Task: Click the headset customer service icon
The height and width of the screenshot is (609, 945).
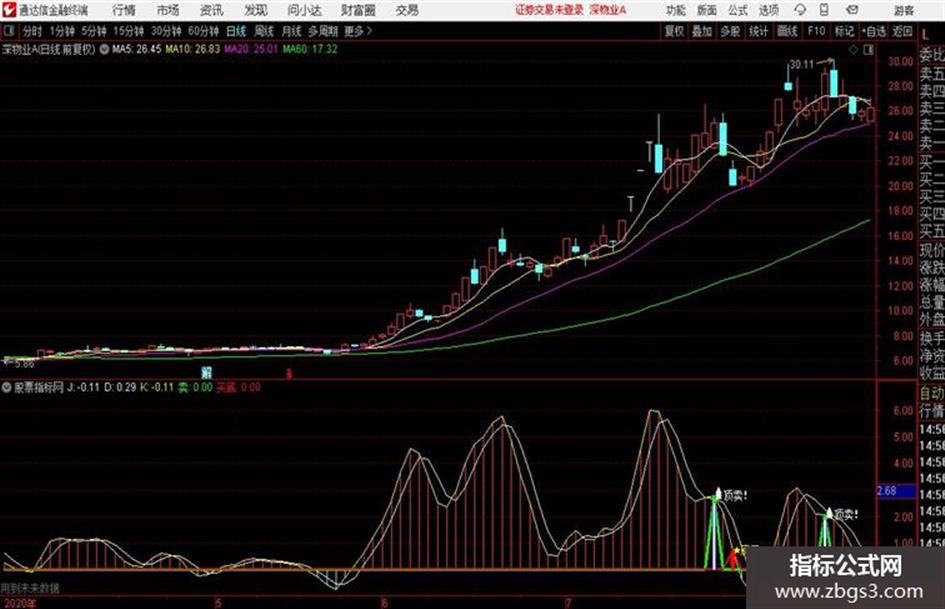Action: point(800,10)
